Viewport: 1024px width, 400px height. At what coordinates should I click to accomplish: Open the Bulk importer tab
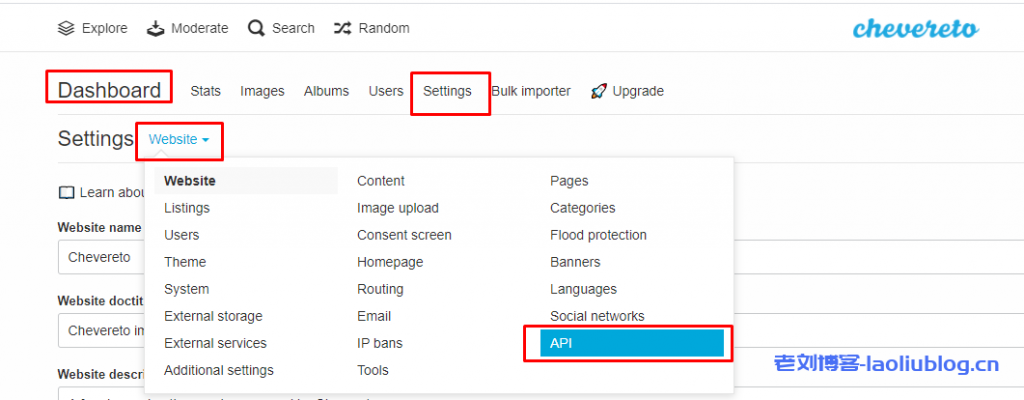tap(531, 91)
